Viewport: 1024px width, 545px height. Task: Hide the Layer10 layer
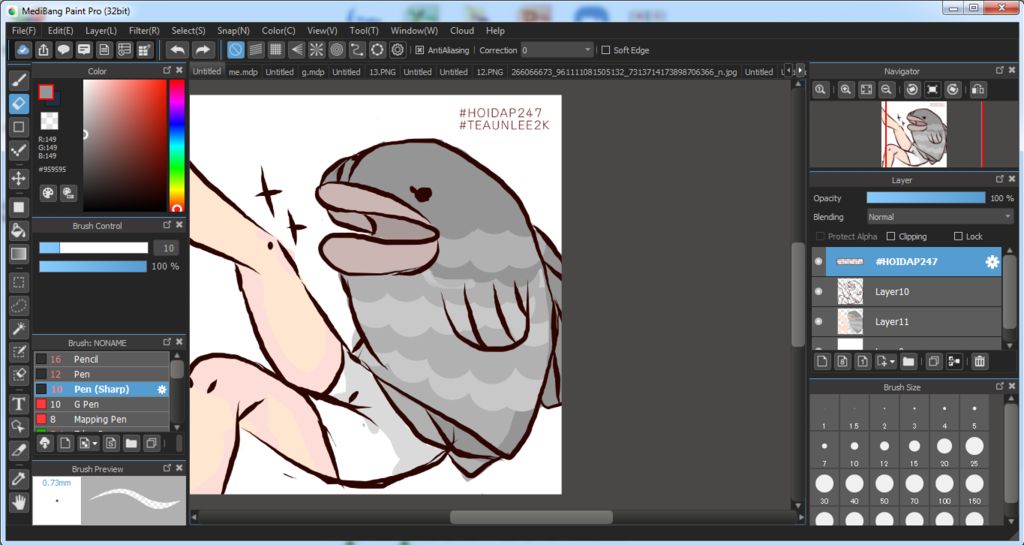pos(819,292)
